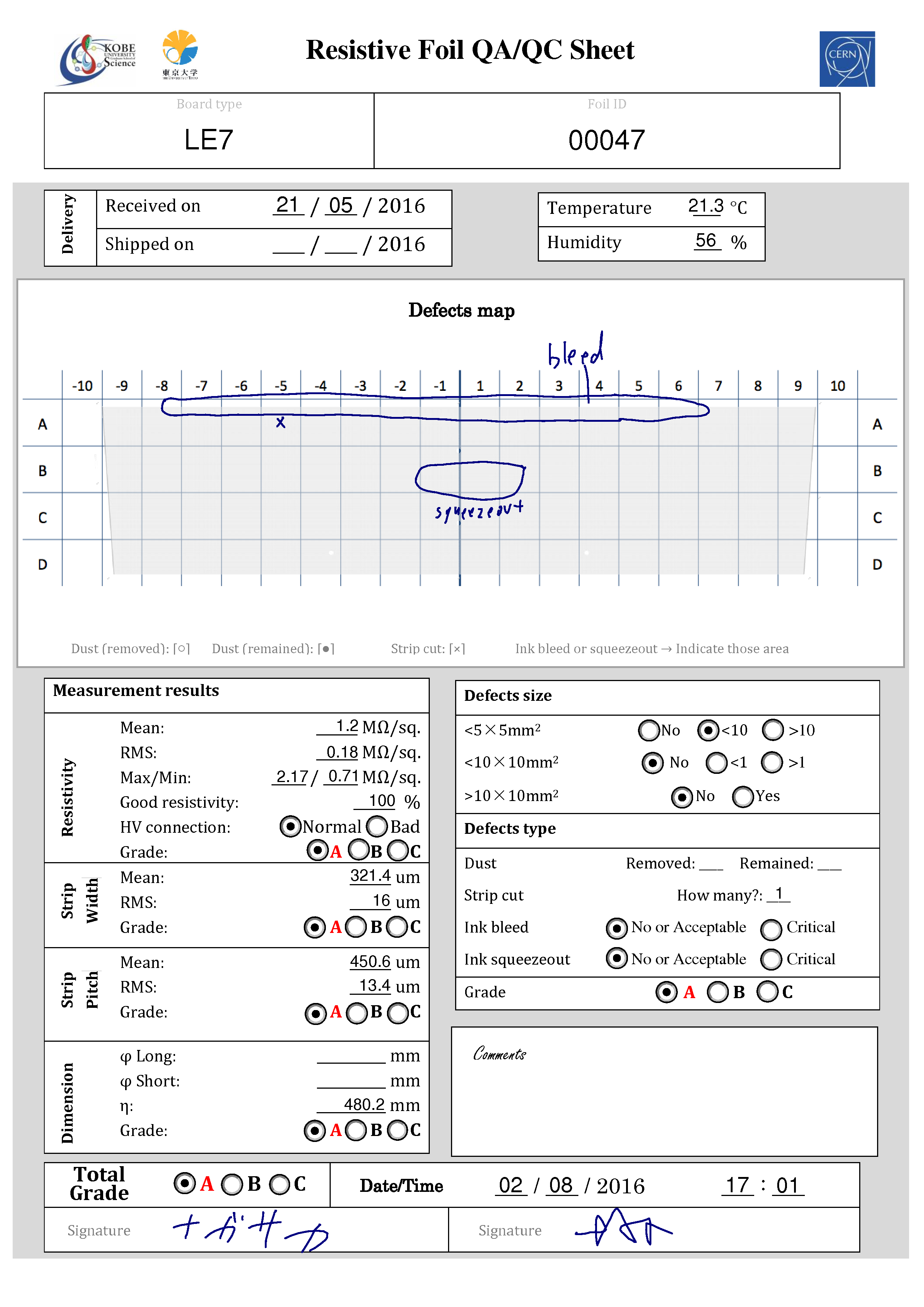Select Strip Width grade A
Screen dimensions: 924x1307
tap(315, 927)
